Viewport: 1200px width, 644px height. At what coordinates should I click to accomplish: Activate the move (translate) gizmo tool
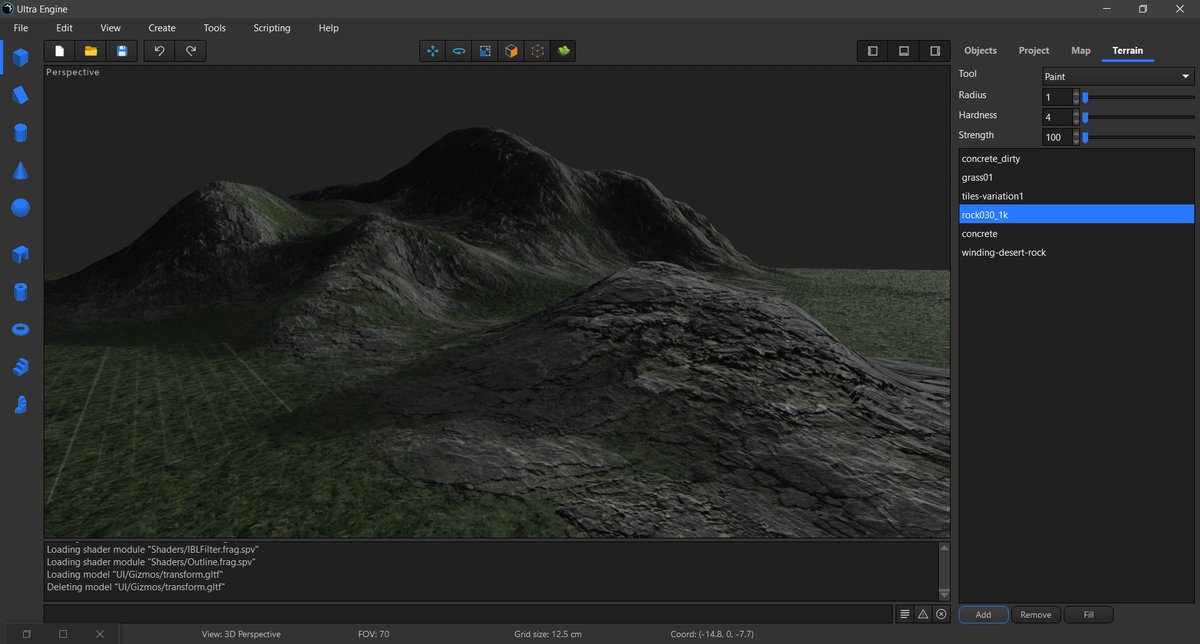point(433,50)
